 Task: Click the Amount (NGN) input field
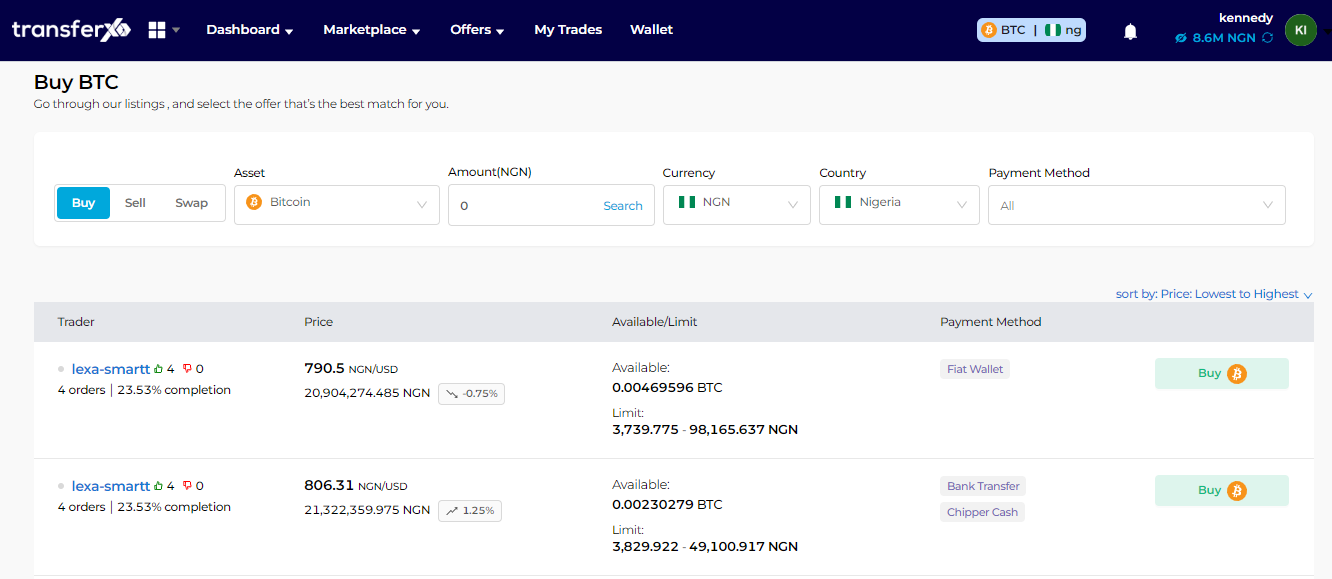click(x=520, y=206)
